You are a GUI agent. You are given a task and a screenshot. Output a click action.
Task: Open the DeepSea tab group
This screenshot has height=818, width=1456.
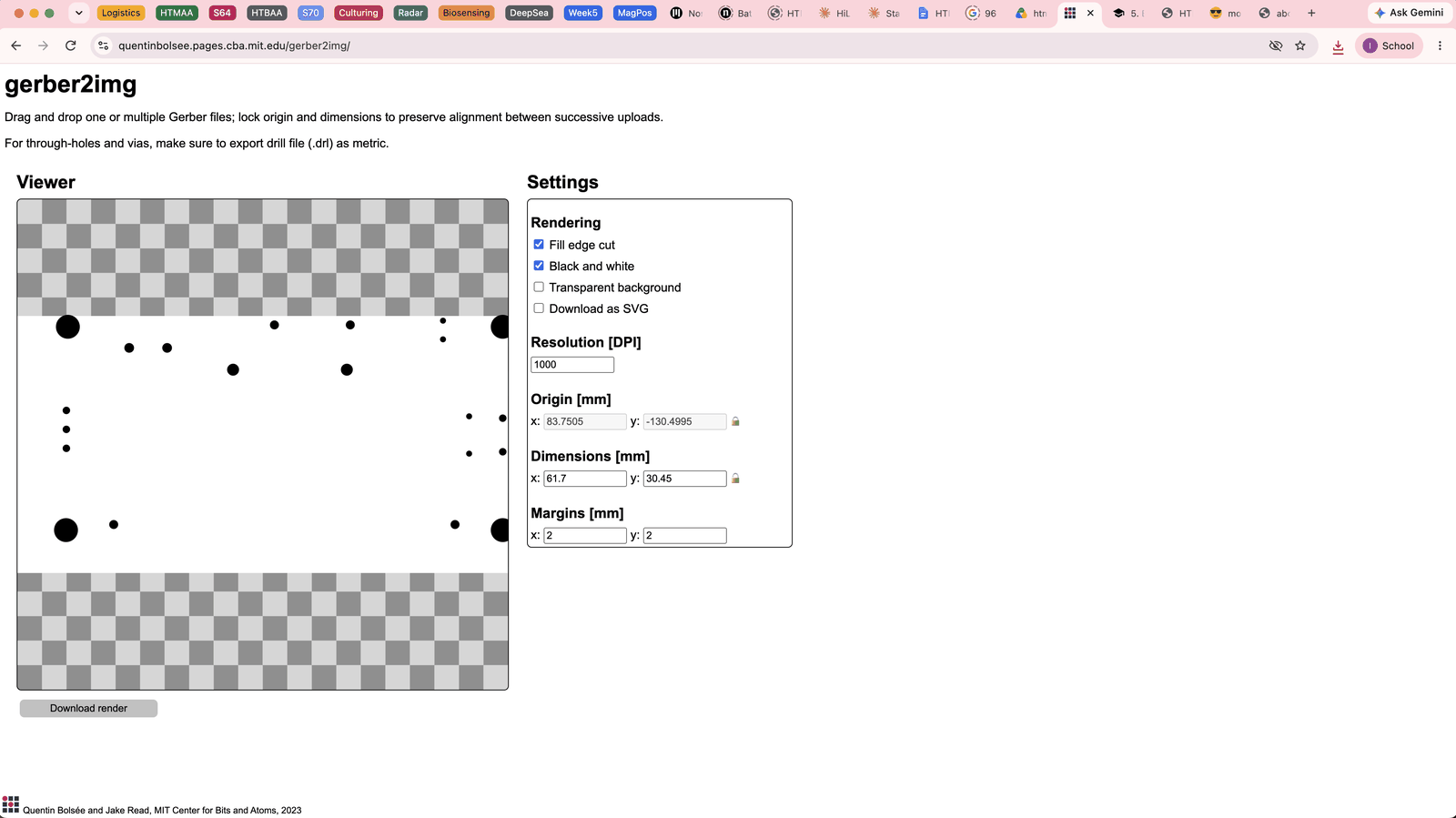point(529,13)
